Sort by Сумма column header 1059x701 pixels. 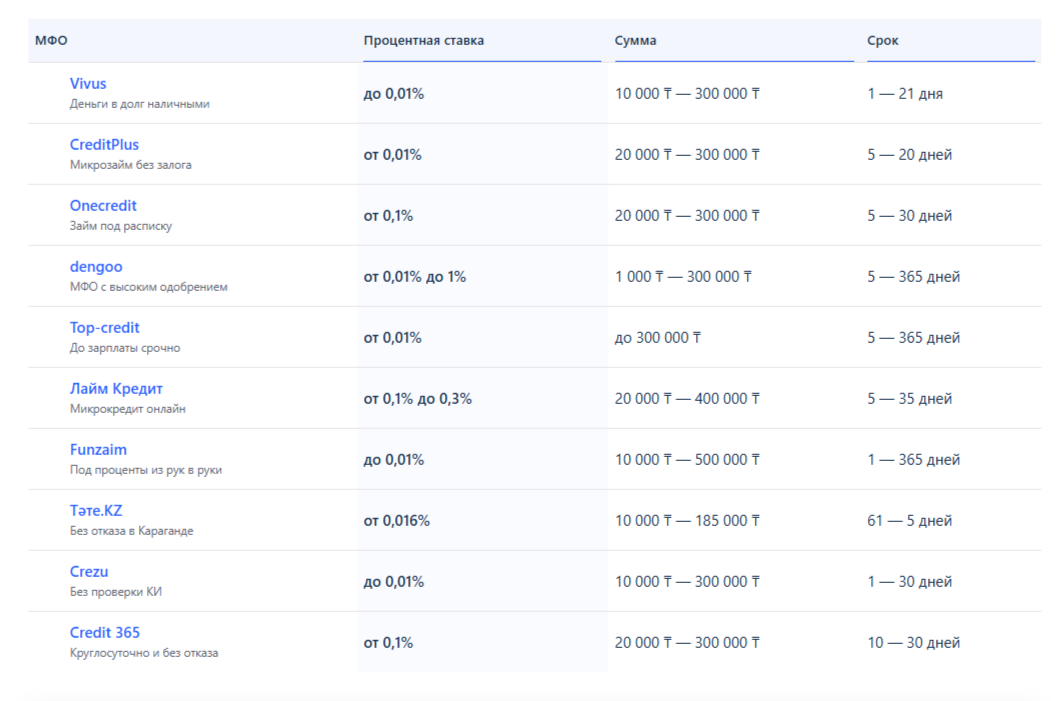[x=635, y=41]
